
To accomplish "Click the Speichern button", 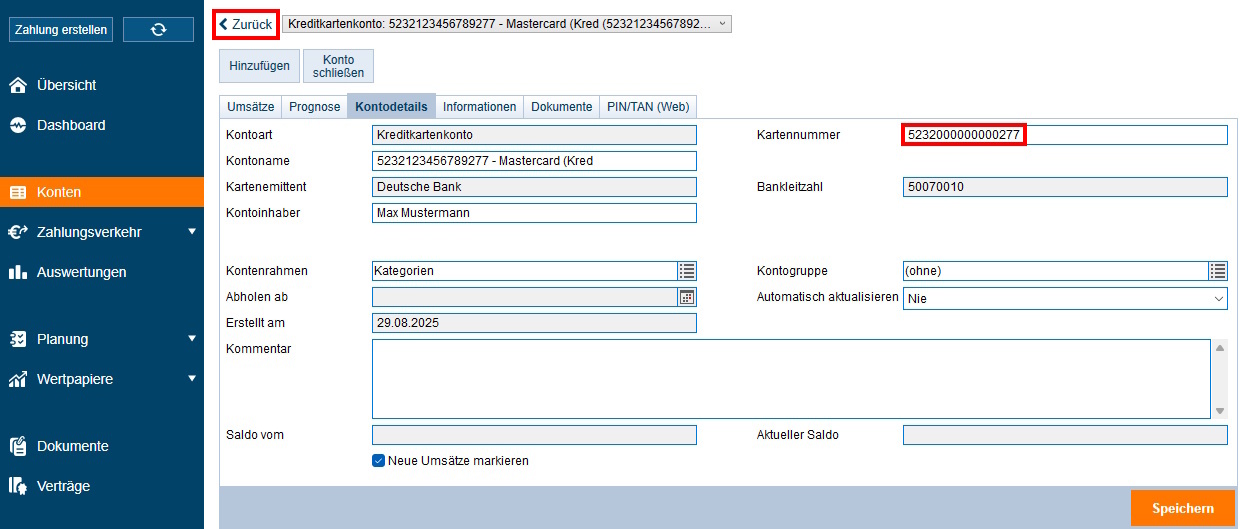I will click(1182, 508).
